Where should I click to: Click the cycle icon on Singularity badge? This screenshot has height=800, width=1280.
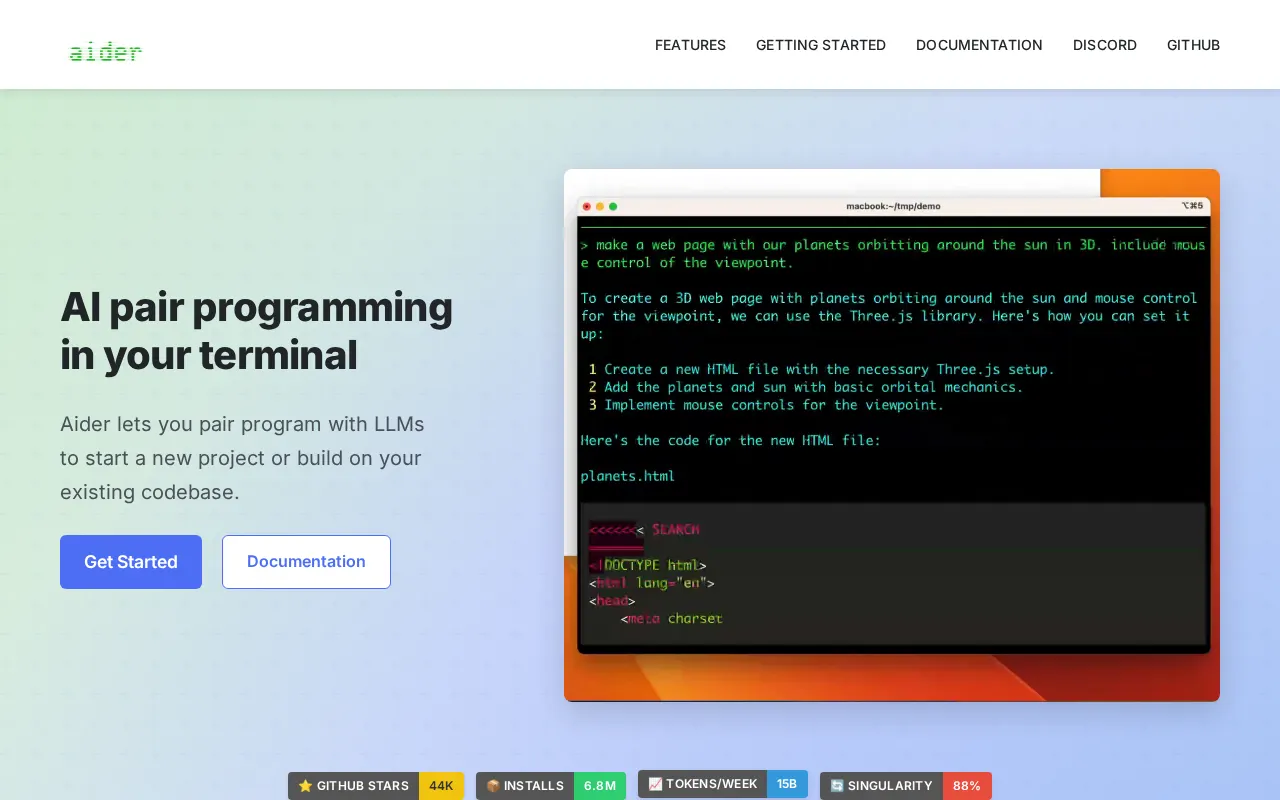[837, 786]
